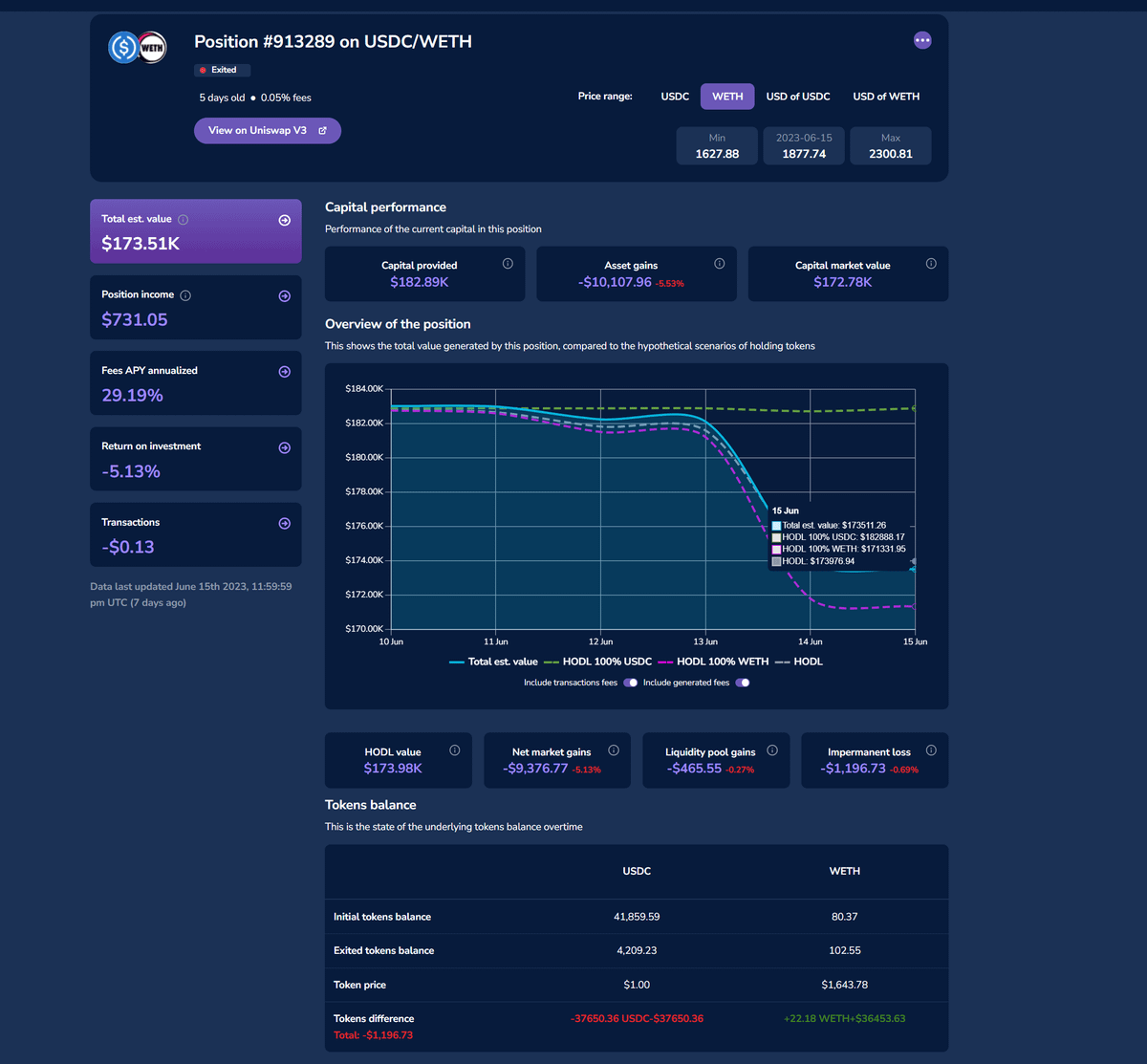Expand Return on investment card arrow
The image size is (1147, 1064).
click(x=284, y=447)
